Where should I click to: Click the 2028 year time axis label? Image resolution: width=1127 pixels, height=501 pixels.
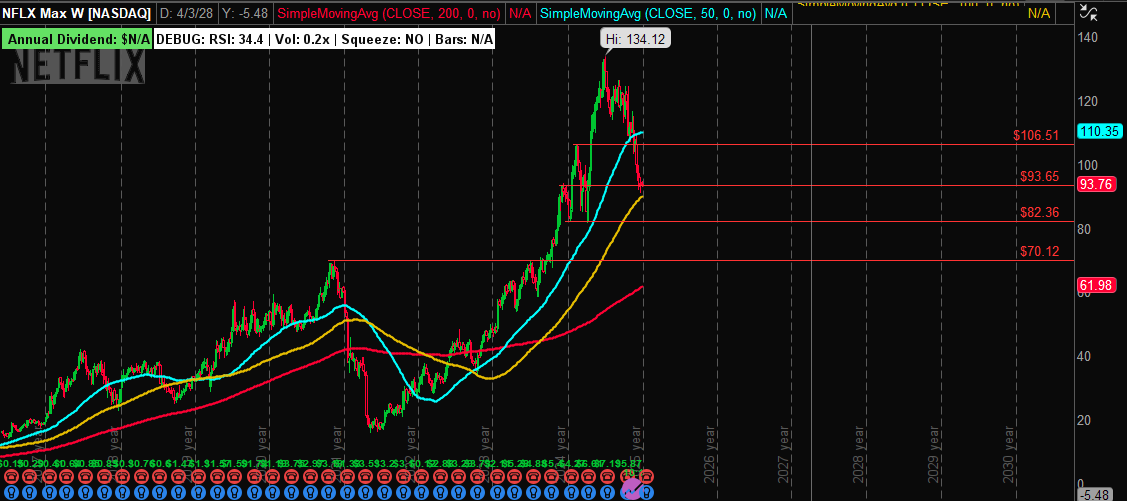pyautogui.click(x=860, y=454)
